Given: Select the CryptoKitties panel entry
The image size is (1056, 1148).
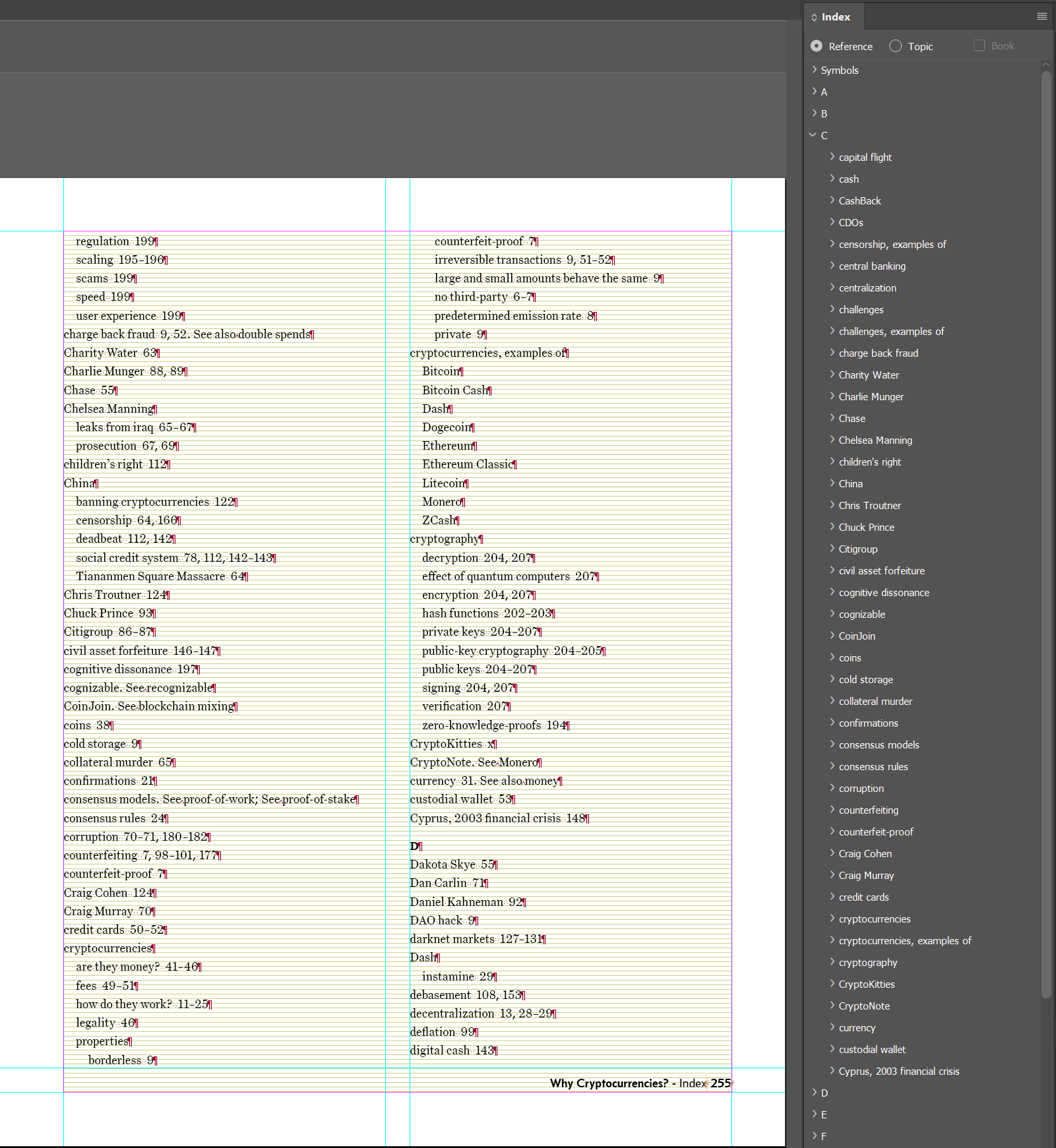Looking at the screenshot, I should coord(867,984).
